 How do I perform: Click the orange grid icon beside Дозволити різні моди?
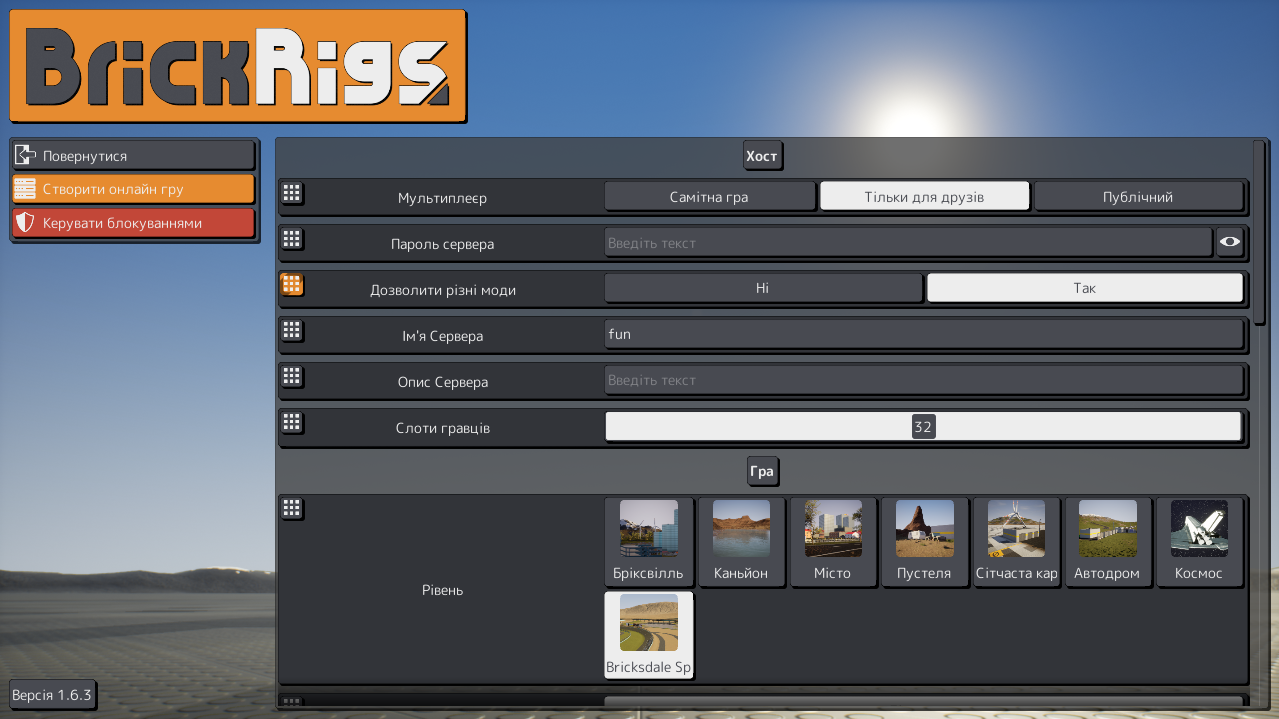[292, 285]
